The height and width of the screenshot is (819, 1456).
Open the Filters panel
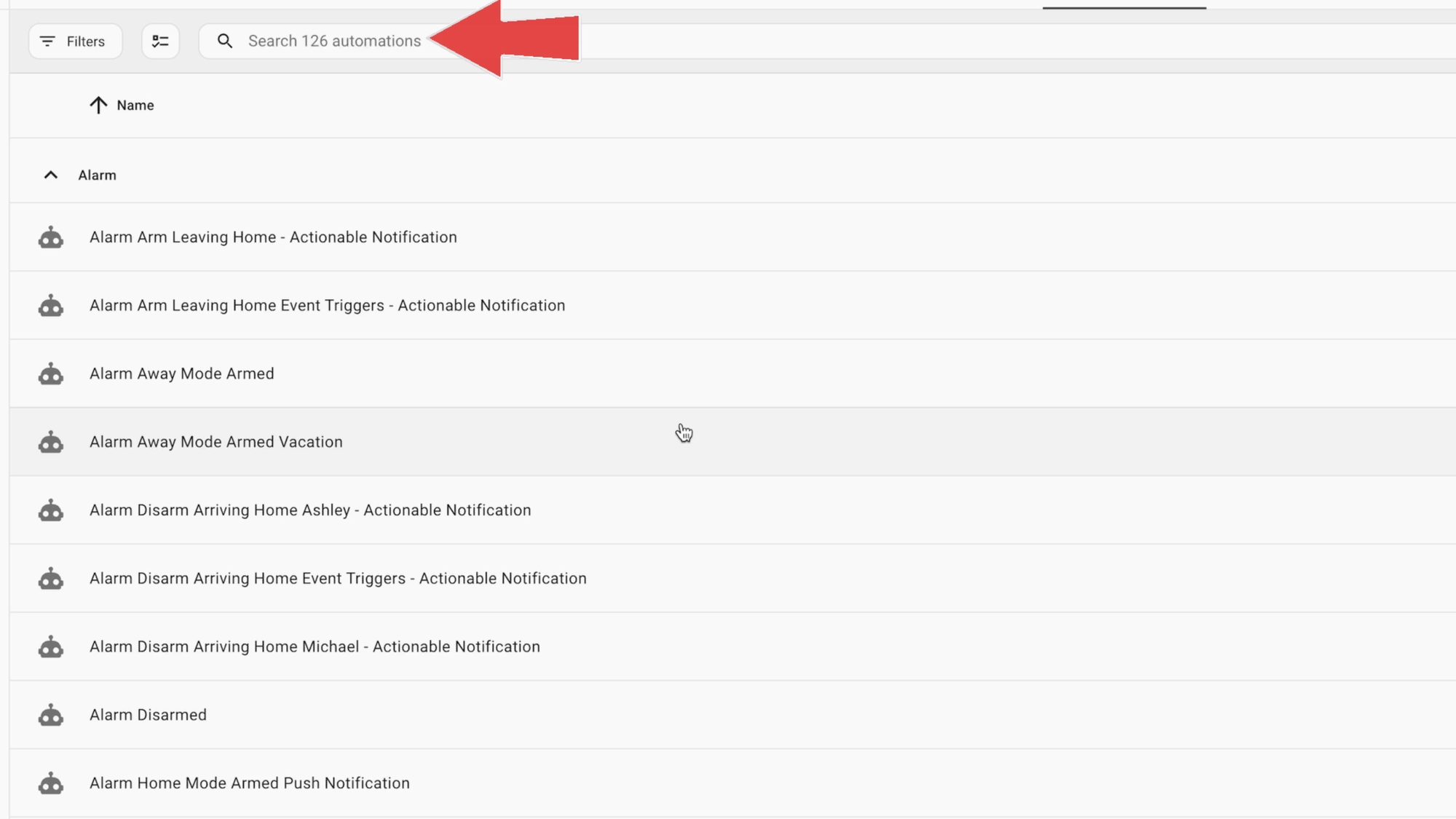point(75,41)
